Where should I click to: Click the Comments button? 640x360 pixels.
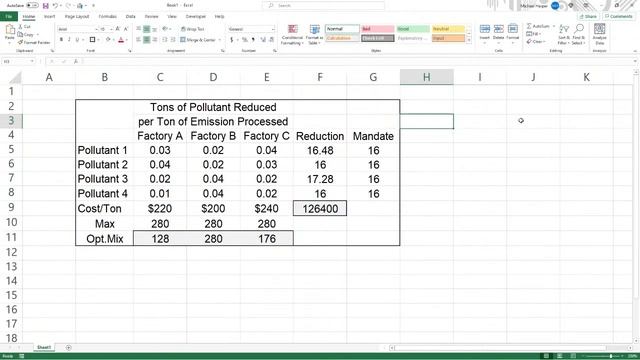pyautogui.click(x=618, y=16)
